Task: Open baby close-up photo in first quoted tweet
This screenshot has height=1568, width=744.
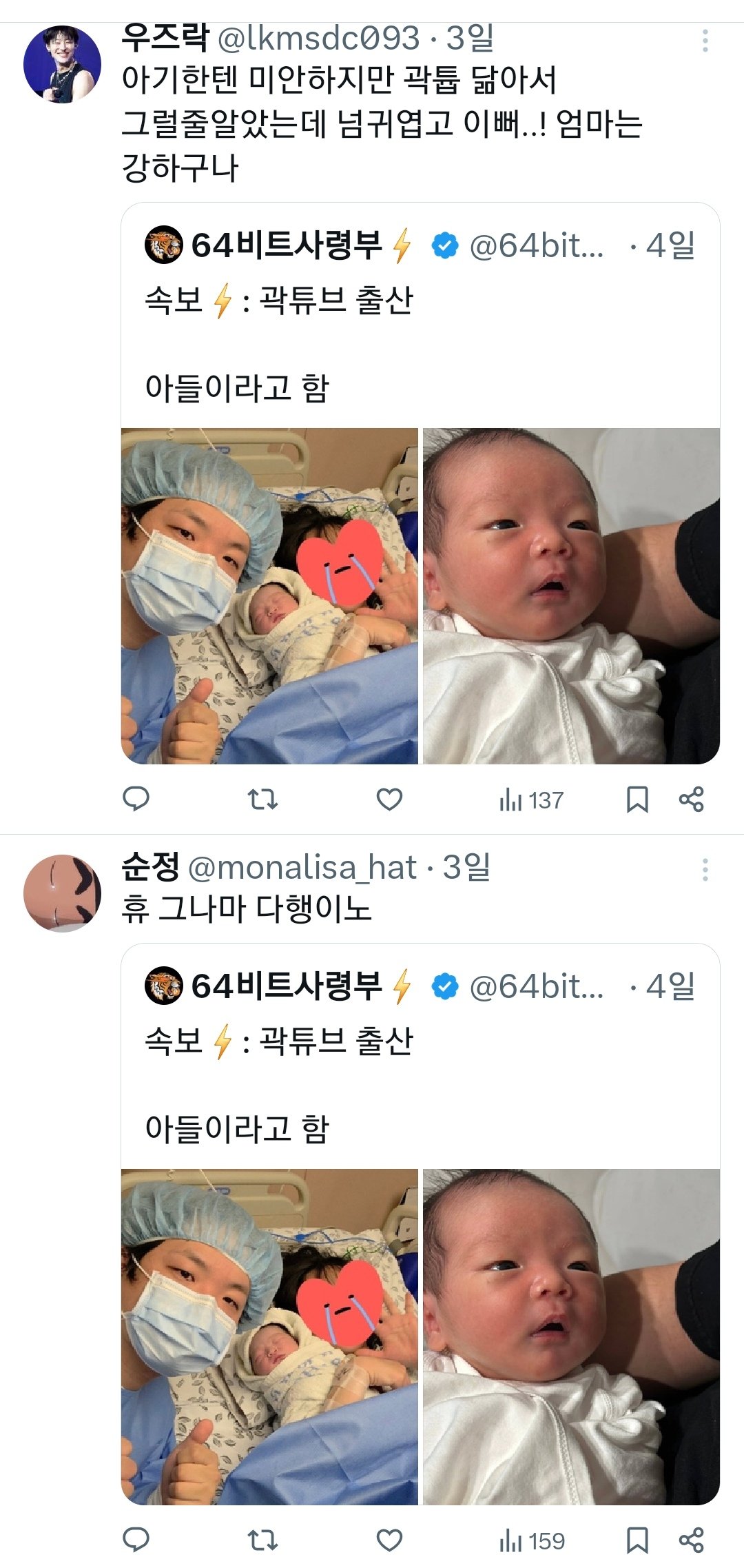Action: [571, 596]
